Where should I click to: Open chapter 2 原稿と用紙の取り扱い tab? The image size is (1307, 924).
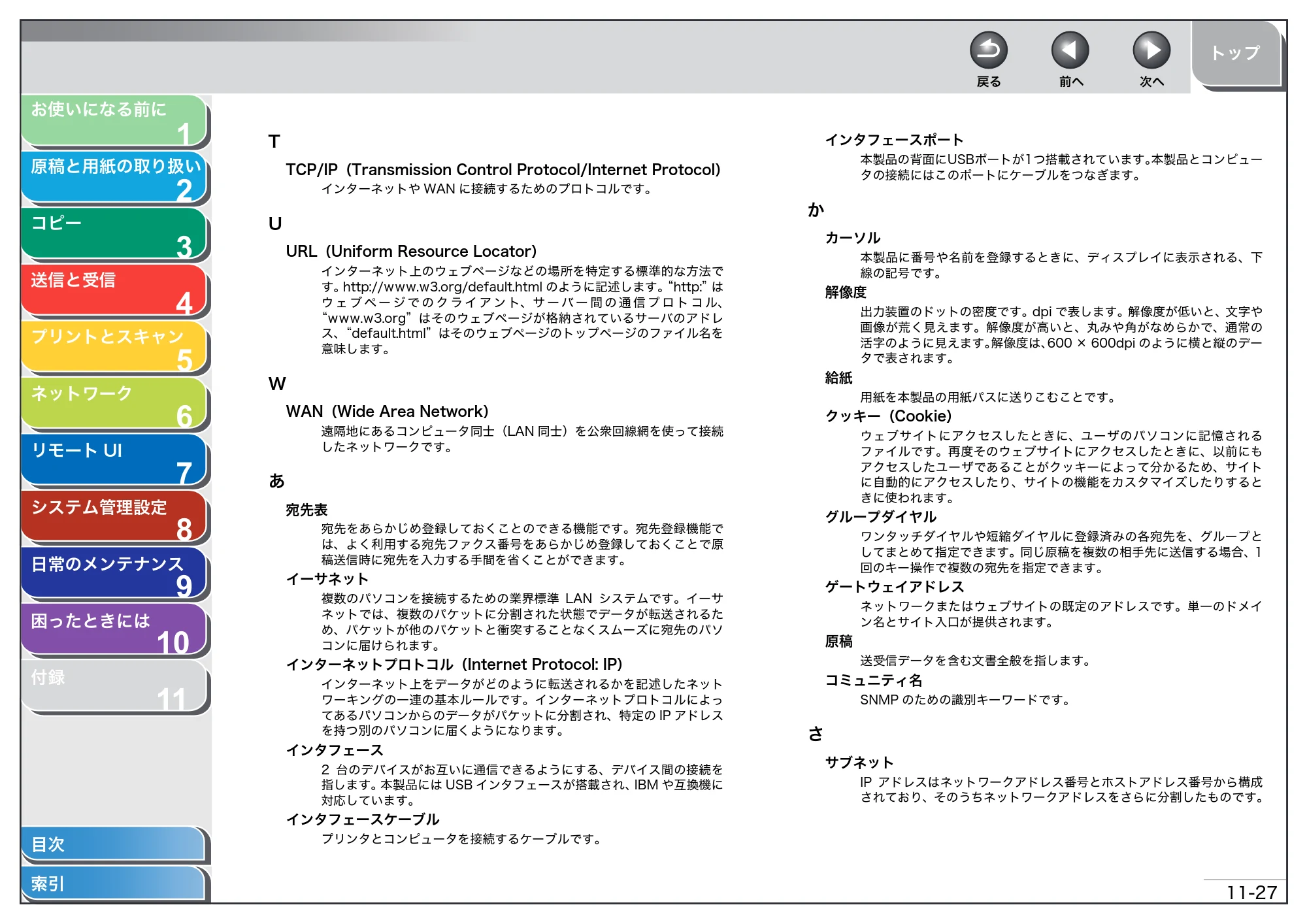[x=114, y=177]
